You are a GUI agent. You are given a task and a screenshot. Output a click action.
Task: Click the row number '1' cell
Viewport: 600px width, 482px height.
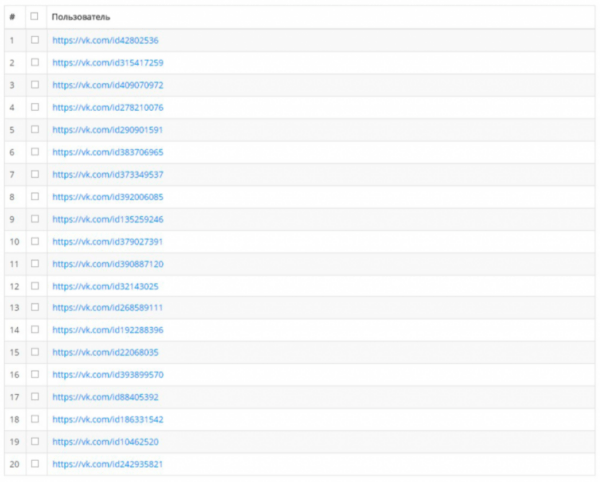[12, 41]
